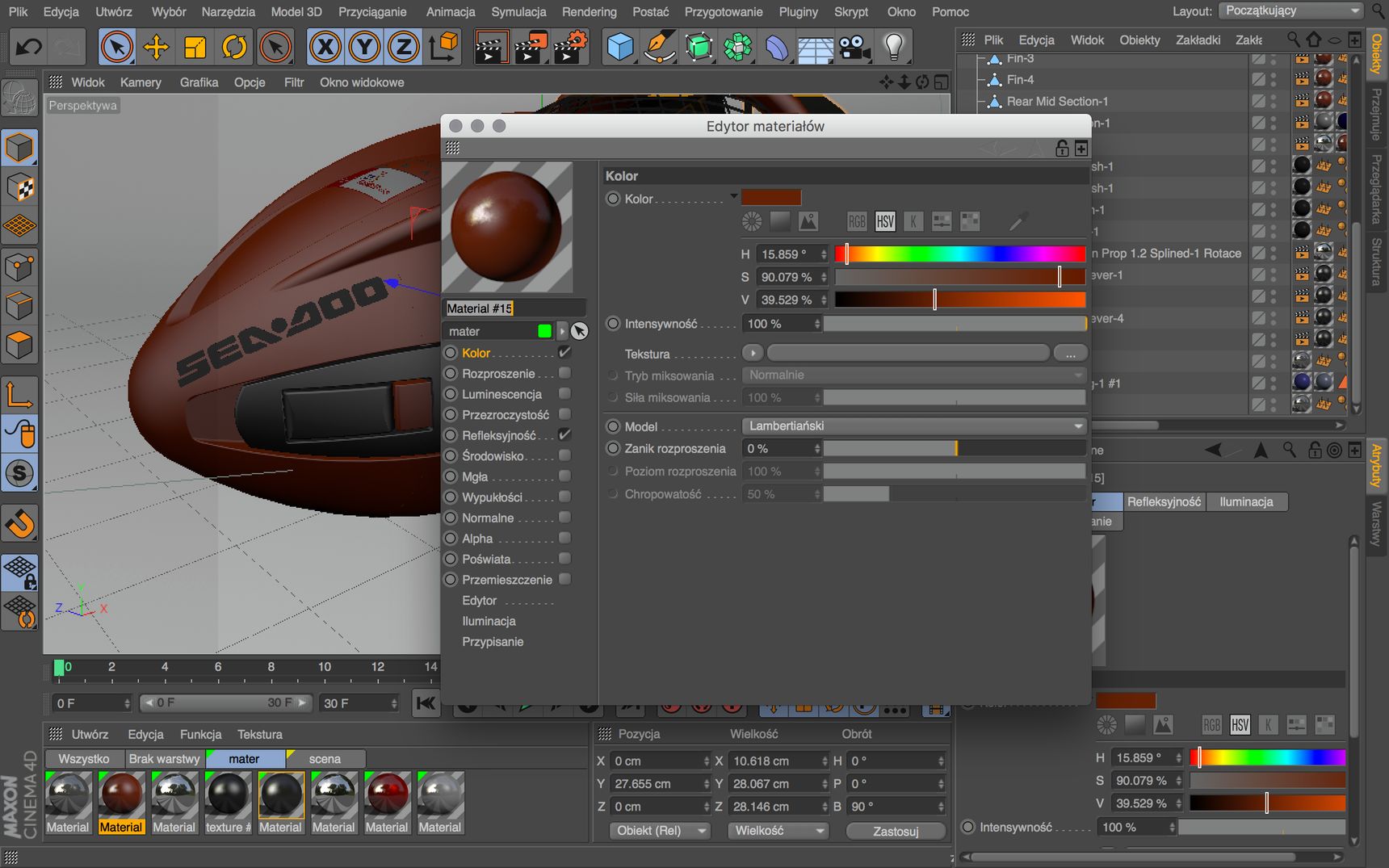
Task: Click the Undo arrow in the top toolbar
Action: pyautogui.click(x=28, y=47)
